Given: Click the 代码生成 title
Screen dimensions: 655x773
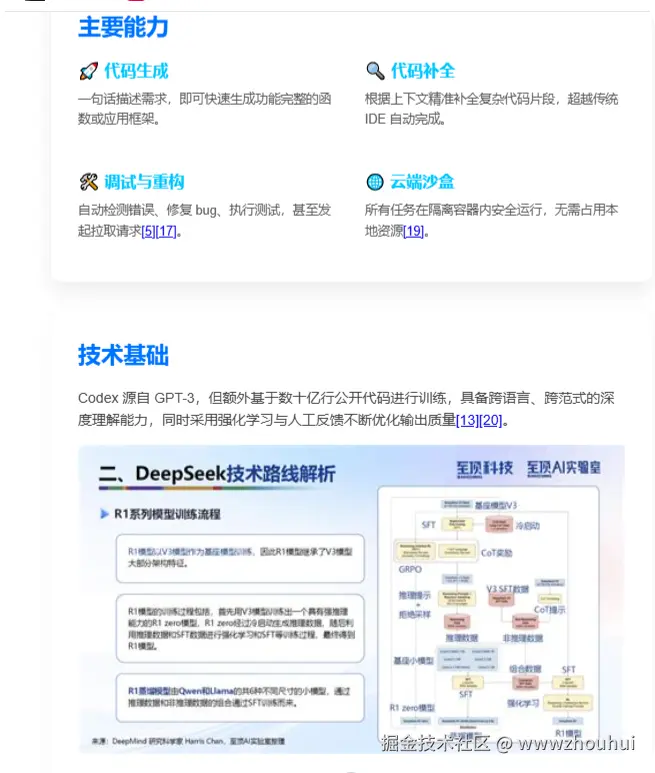Looking at the screenshot, I should click(137, 71).
